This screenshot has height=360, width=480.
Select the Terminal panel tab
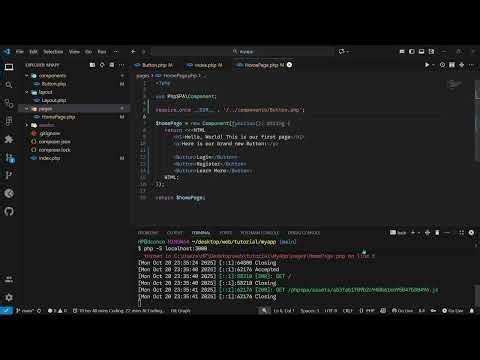(x=201, y=233)
